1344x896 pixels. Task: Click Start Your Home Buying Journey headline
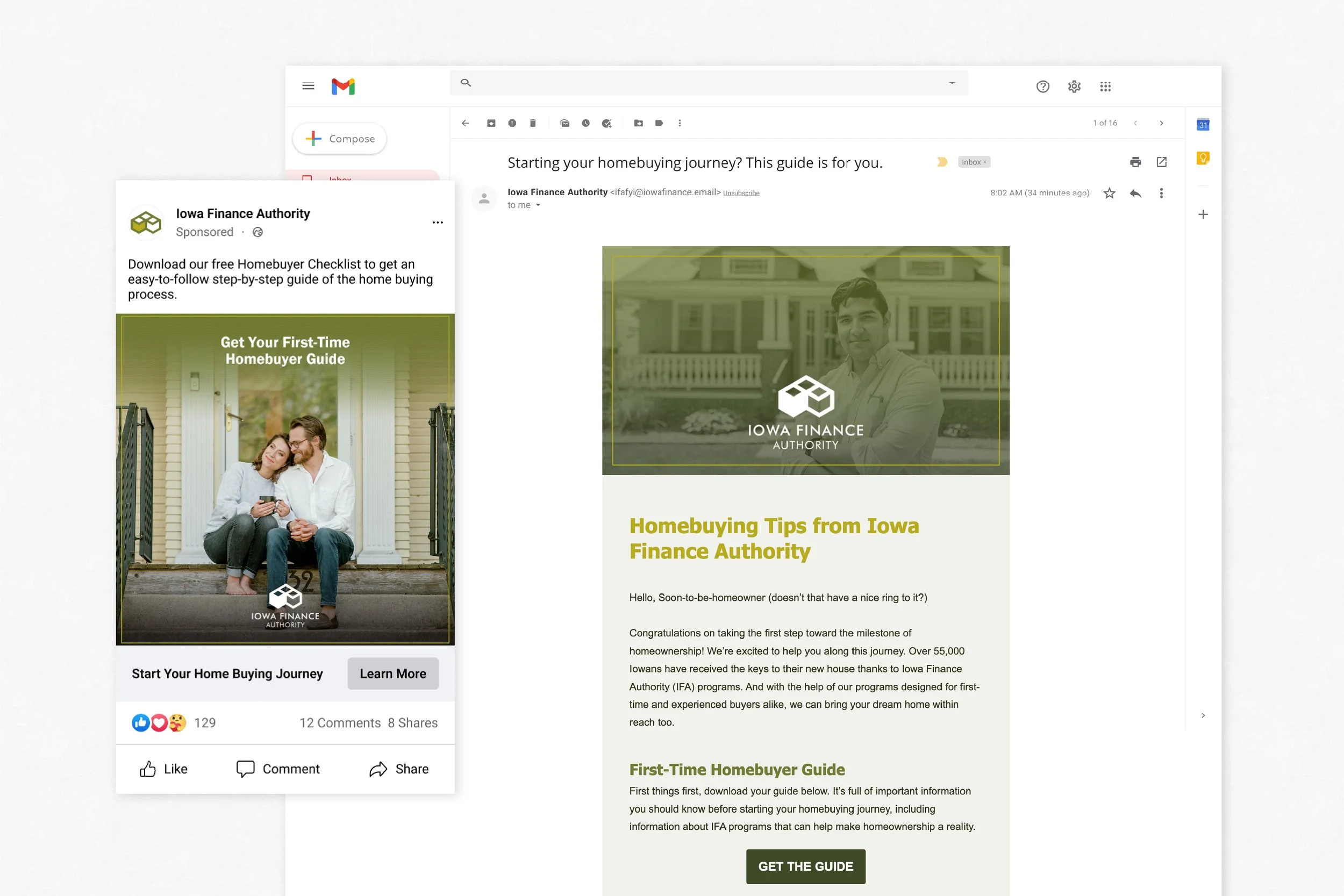click(227, 673)
